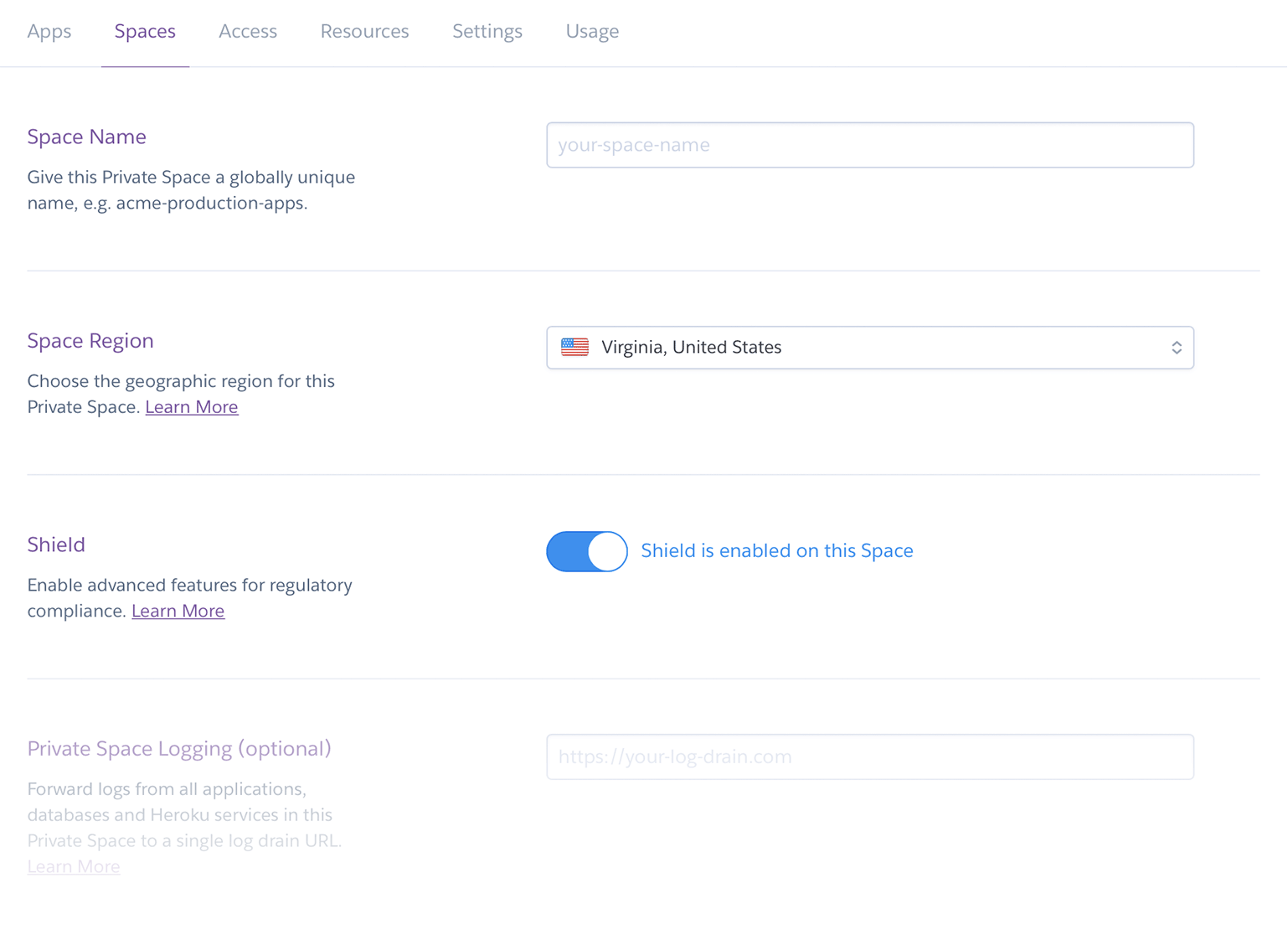This screenshot has width=1288, height=950.
Task: Go to the Resources tab
Action: point(364,31)
